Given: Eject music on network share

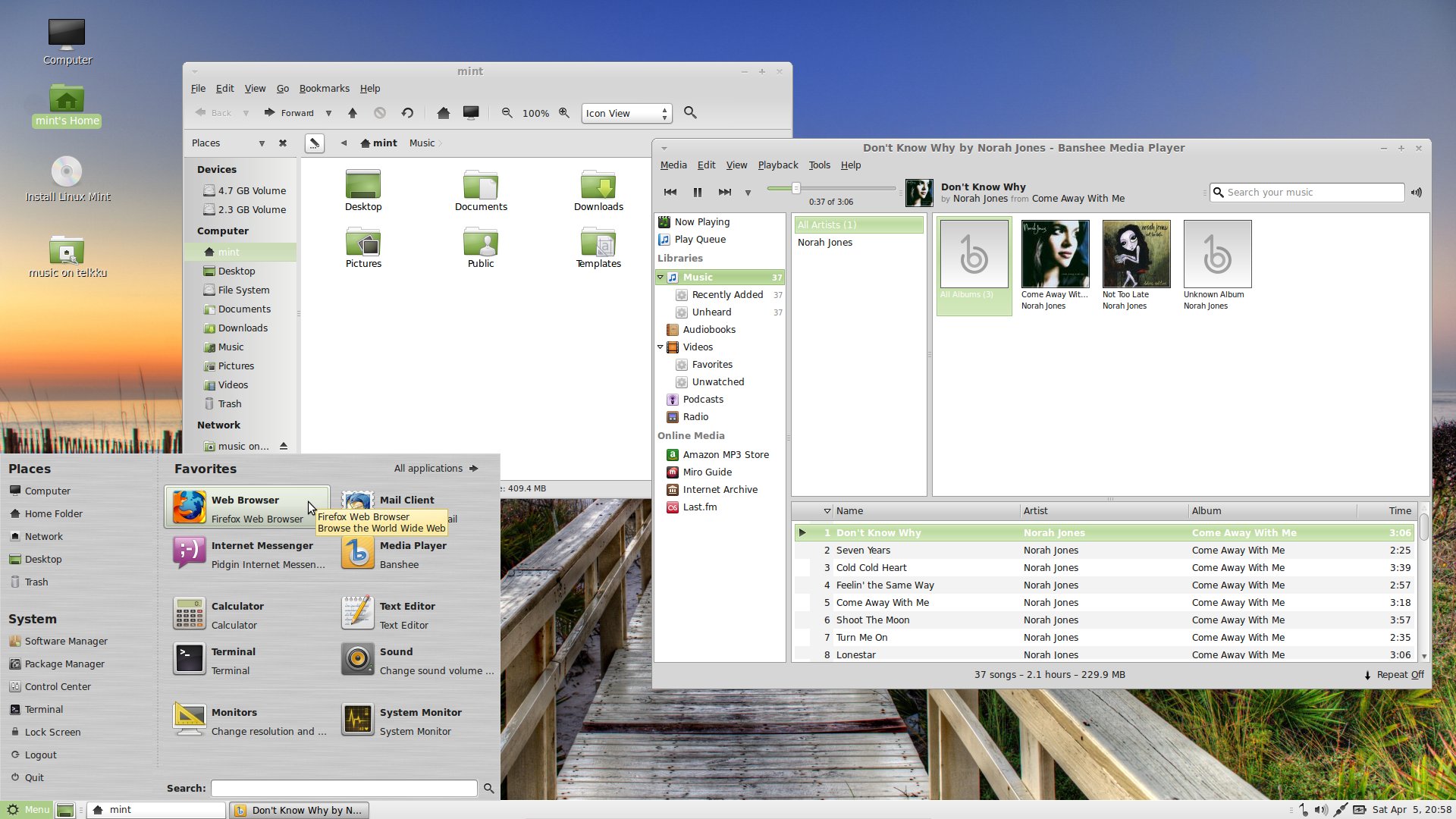Looking at the screenshot, I should pos(284,447).
